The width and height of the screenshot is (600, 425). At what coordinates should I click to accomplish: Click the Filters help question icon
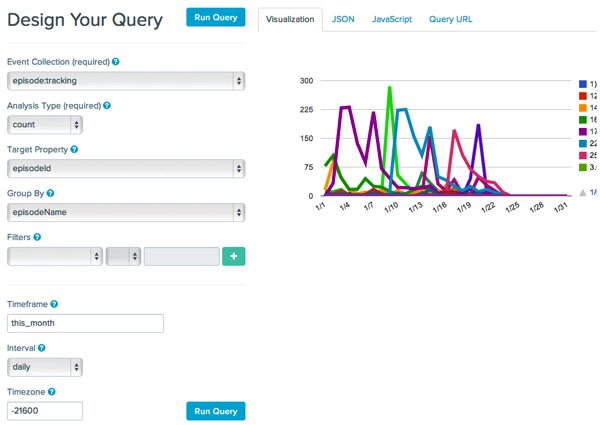(x=37, y=237)
